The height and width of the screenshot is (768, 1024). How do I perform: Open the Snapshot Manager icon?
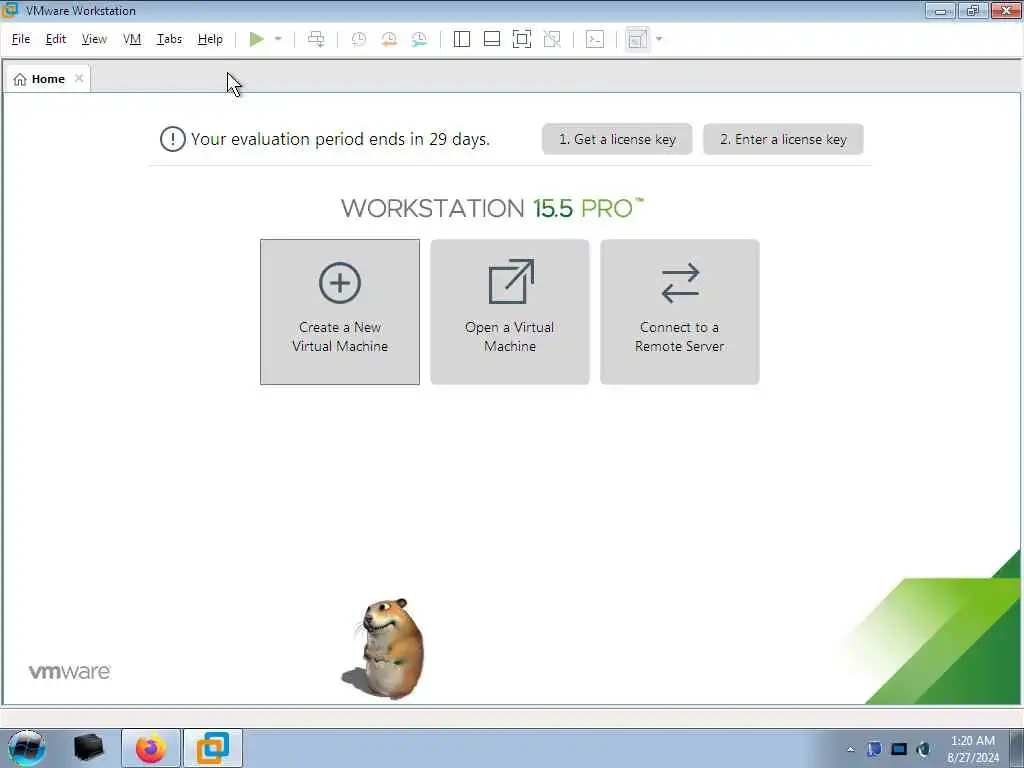(x=419, y=39)
